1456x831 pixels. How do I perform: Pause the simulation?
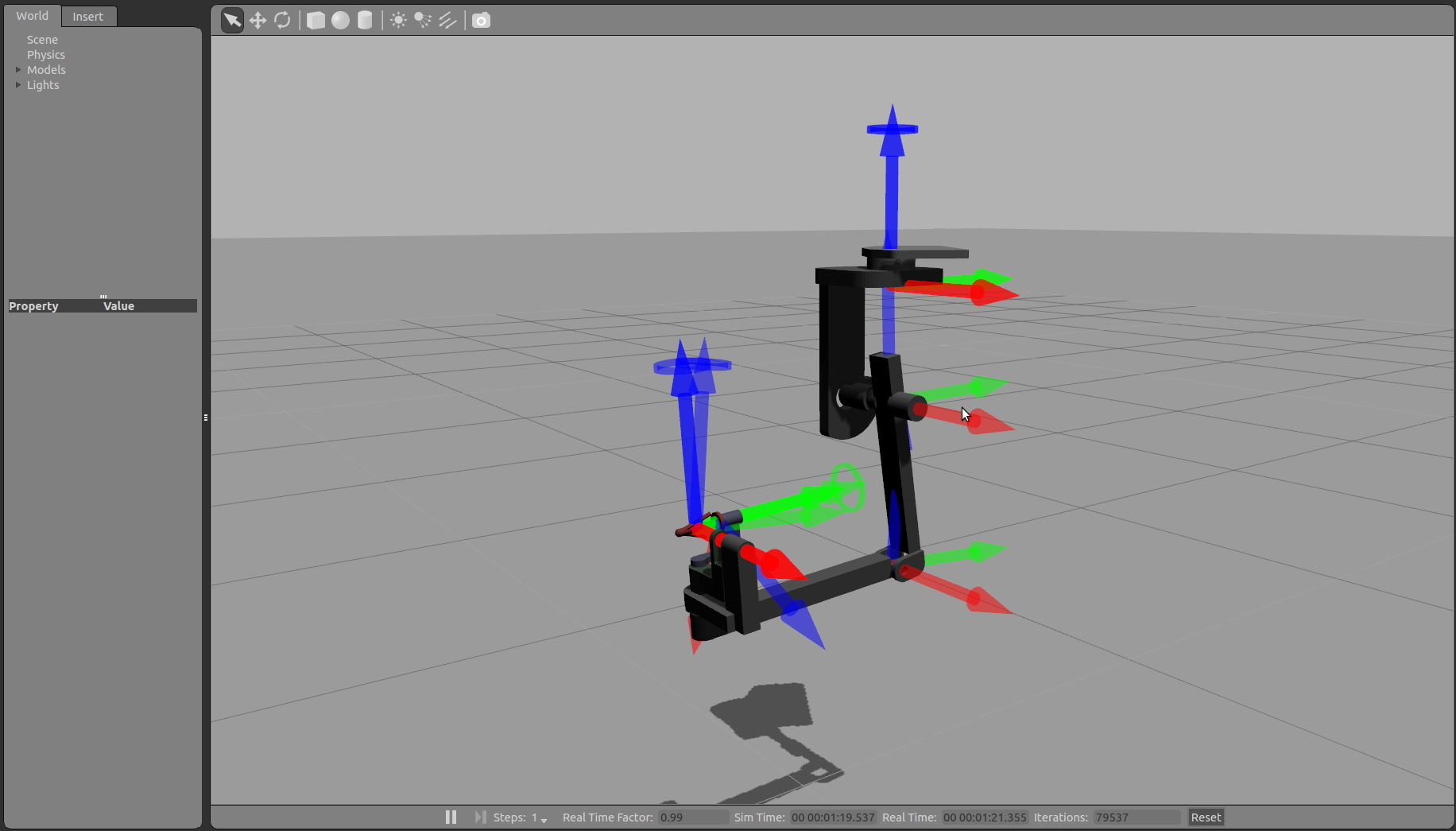click(451, 817)
